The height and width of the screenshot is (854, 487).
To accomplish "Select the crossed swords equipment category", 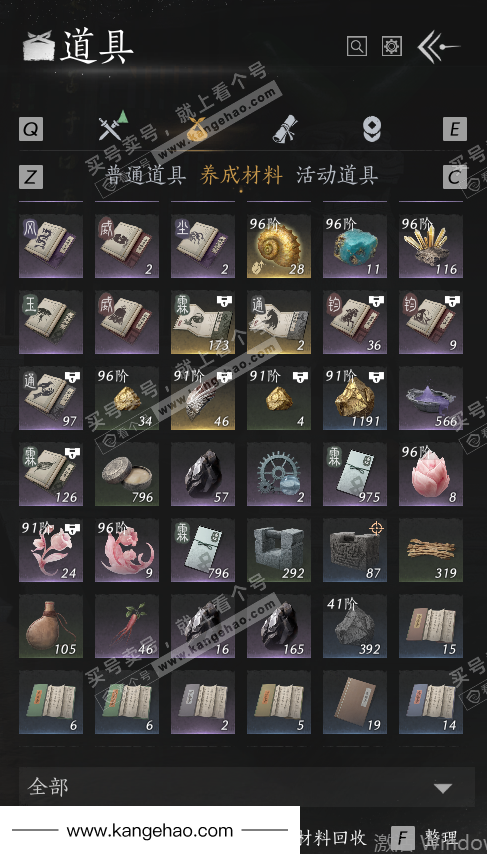I will [113, 127].
